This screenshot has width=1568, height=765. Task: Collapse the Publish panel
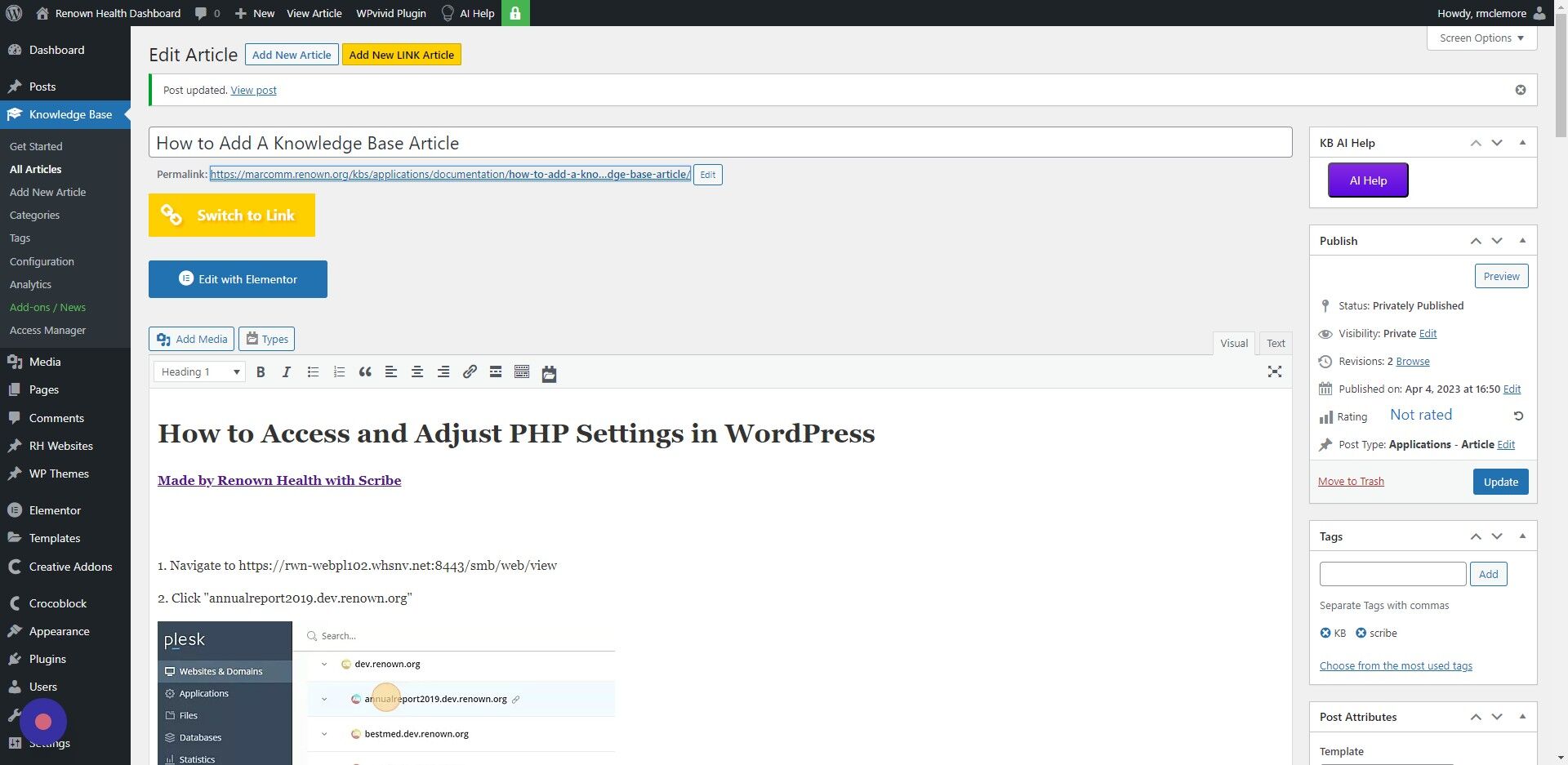pyautogui.click(x=1522, y=241)
